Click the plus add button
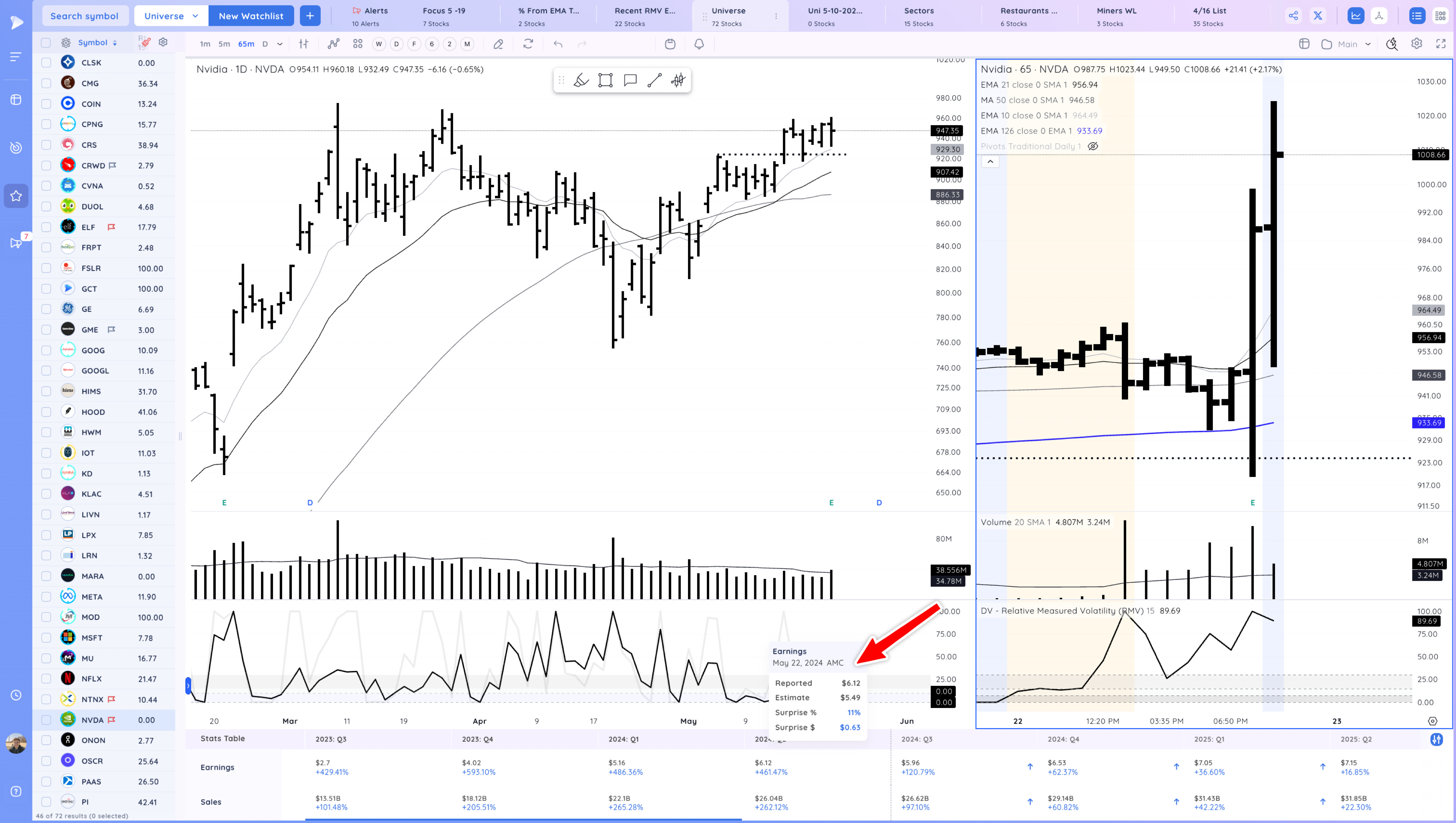This screenshot has height=823, width=1456. click(310, 16)
